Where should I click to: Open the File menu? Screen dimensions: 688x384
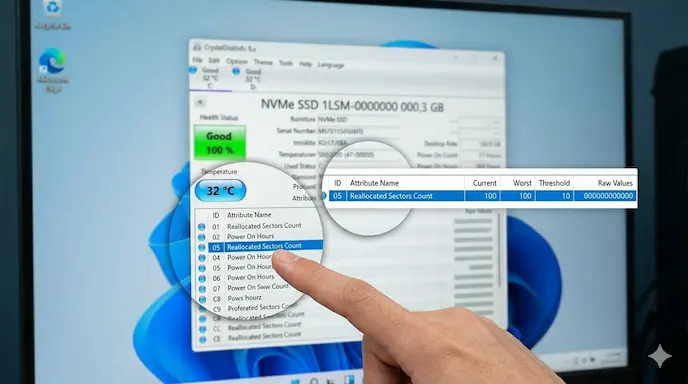[197, 60]
